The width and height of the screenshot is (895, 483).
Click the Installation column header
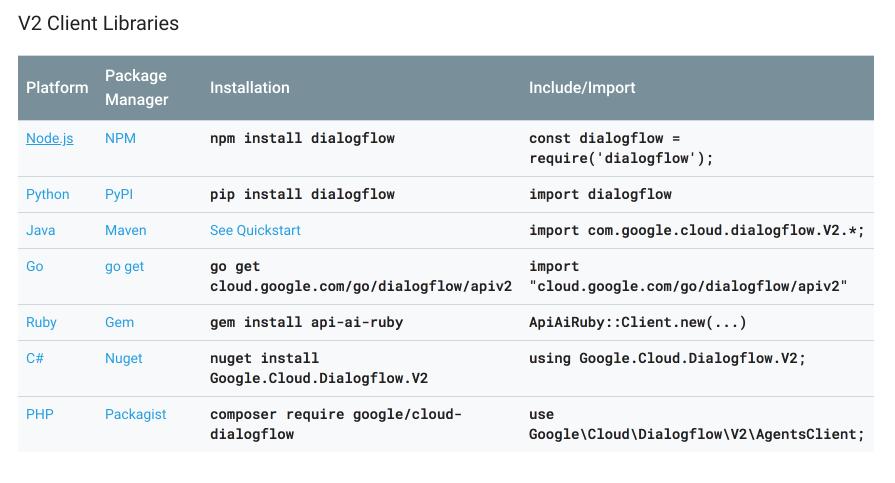tap(249, 87)
